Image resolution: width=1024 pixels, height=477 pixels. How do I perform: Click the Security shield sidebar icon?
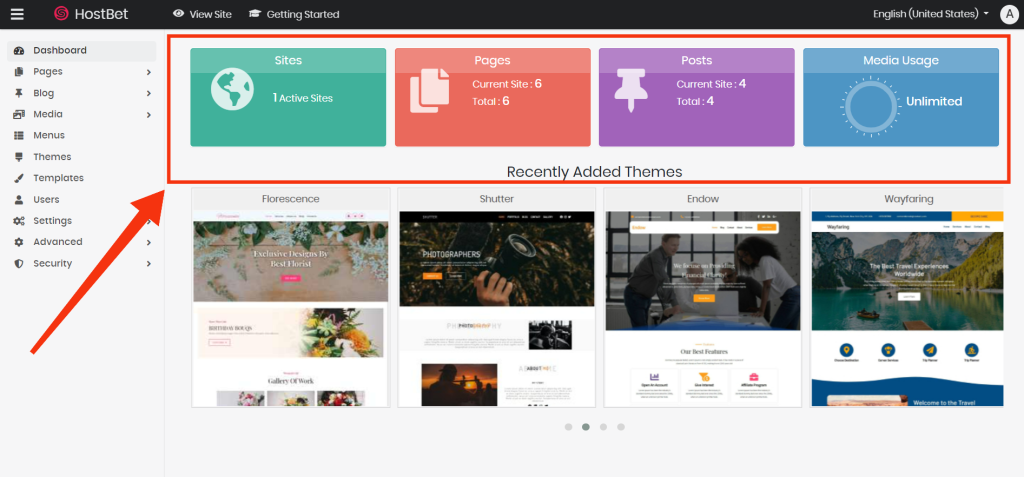coord(19,263)
